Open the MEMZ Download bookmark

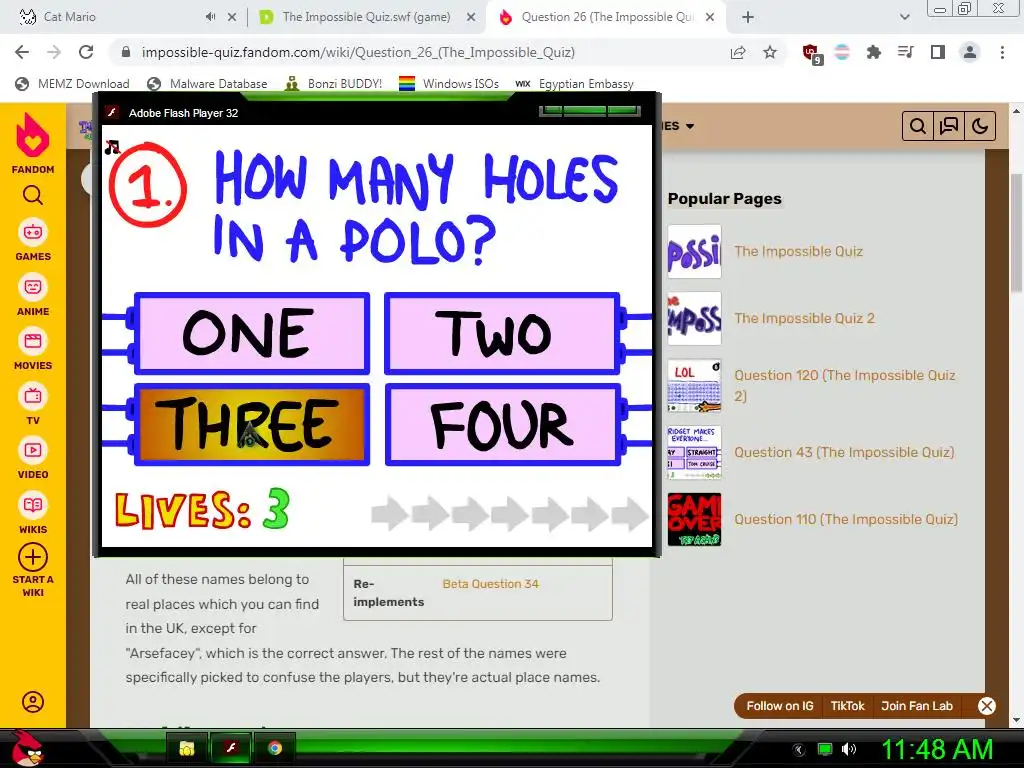click(x=72, y=84)
